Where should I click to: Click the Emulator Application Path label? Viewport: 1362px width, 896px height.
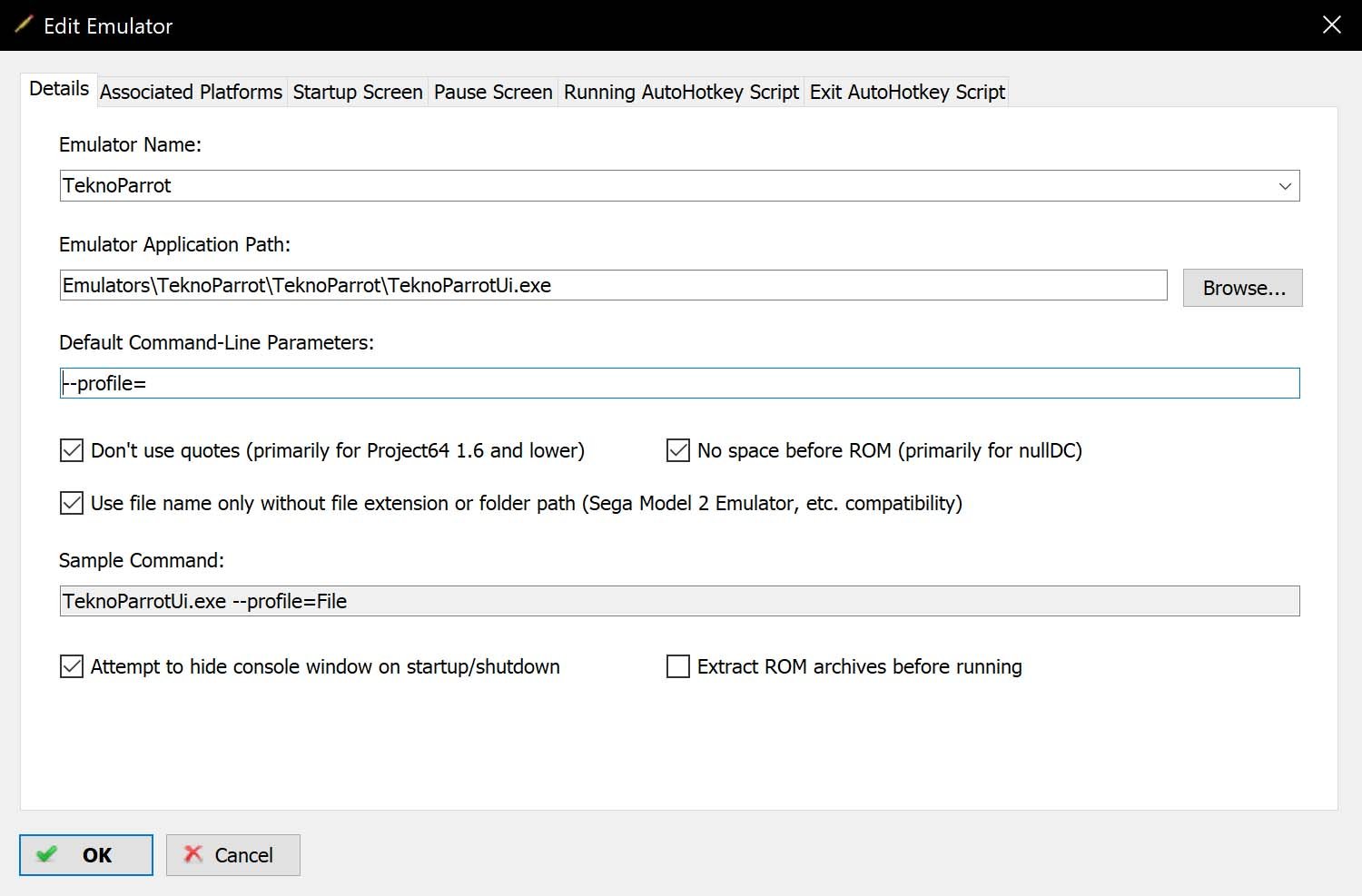click(174, 244)
